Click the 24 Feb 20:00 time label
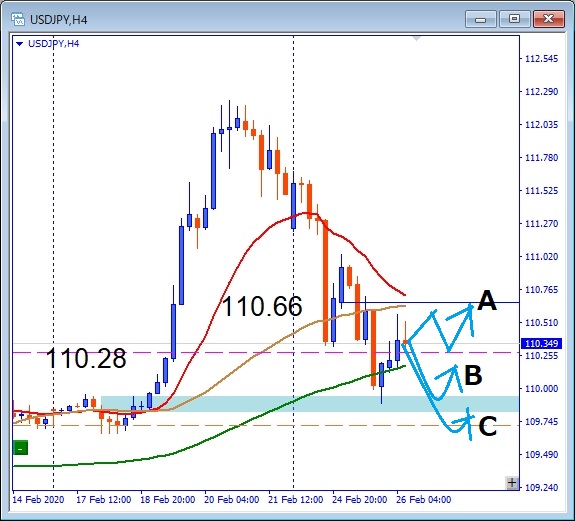 (x=359, y=500)
